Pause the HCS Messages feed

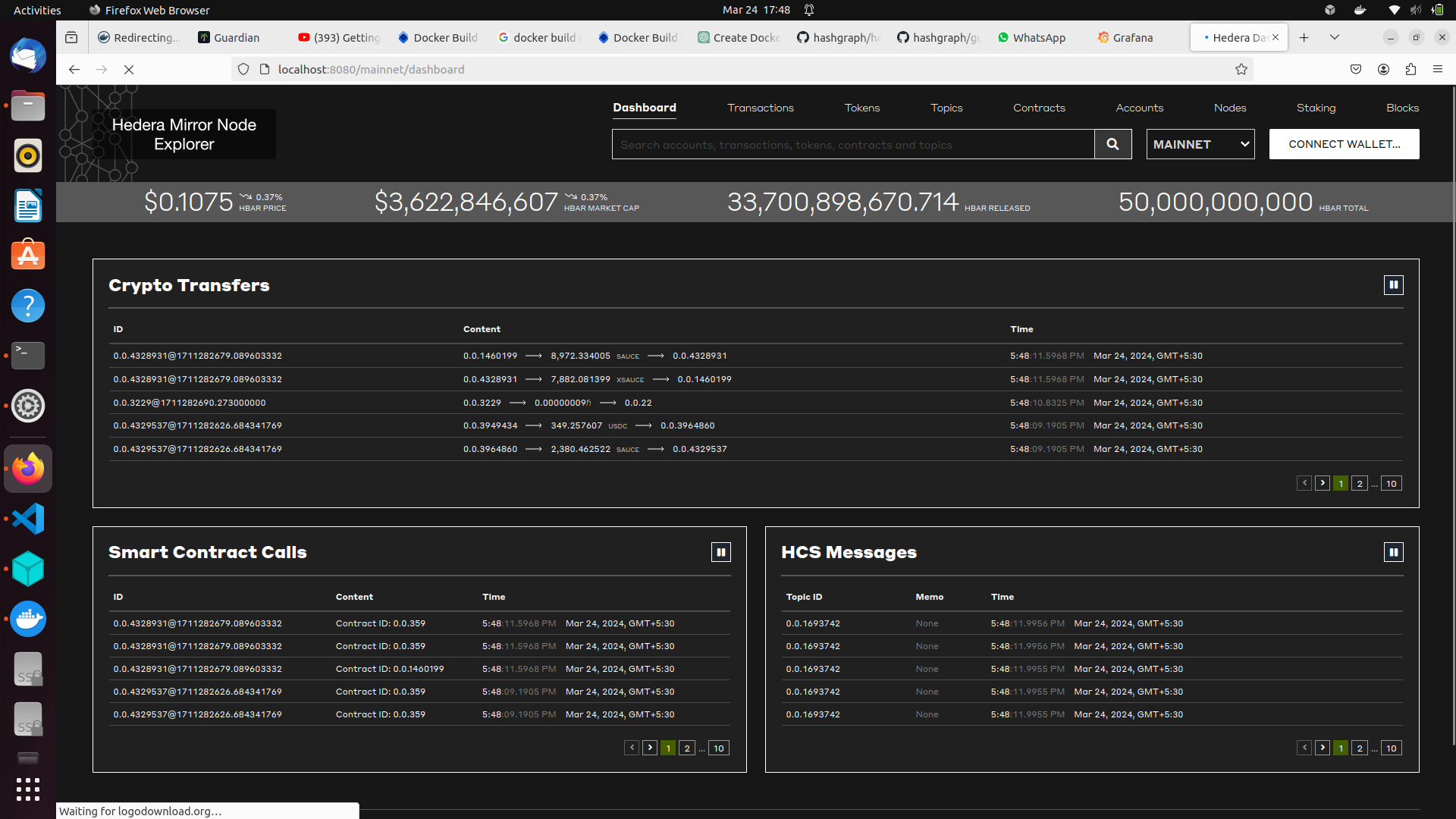pyautogui.click(x=1395, y=551)
